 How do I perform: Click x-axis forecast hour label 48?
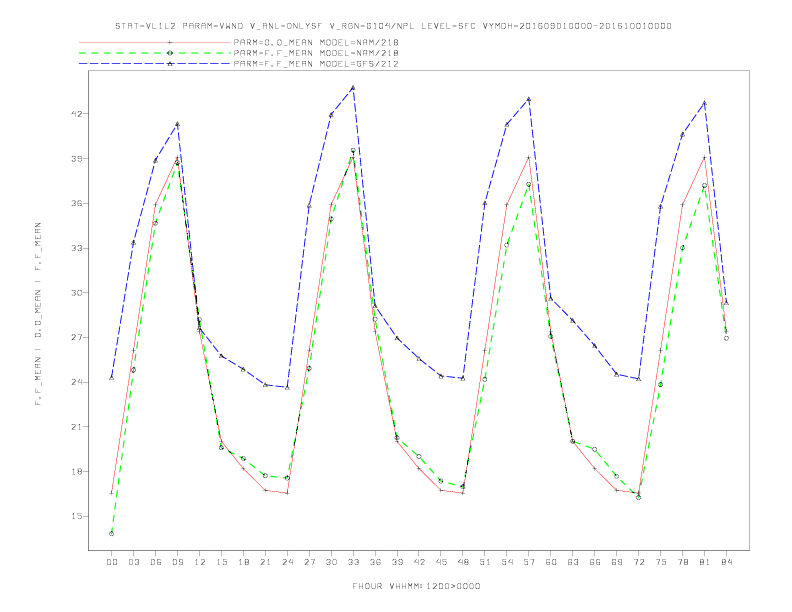[x=463, y=562]
